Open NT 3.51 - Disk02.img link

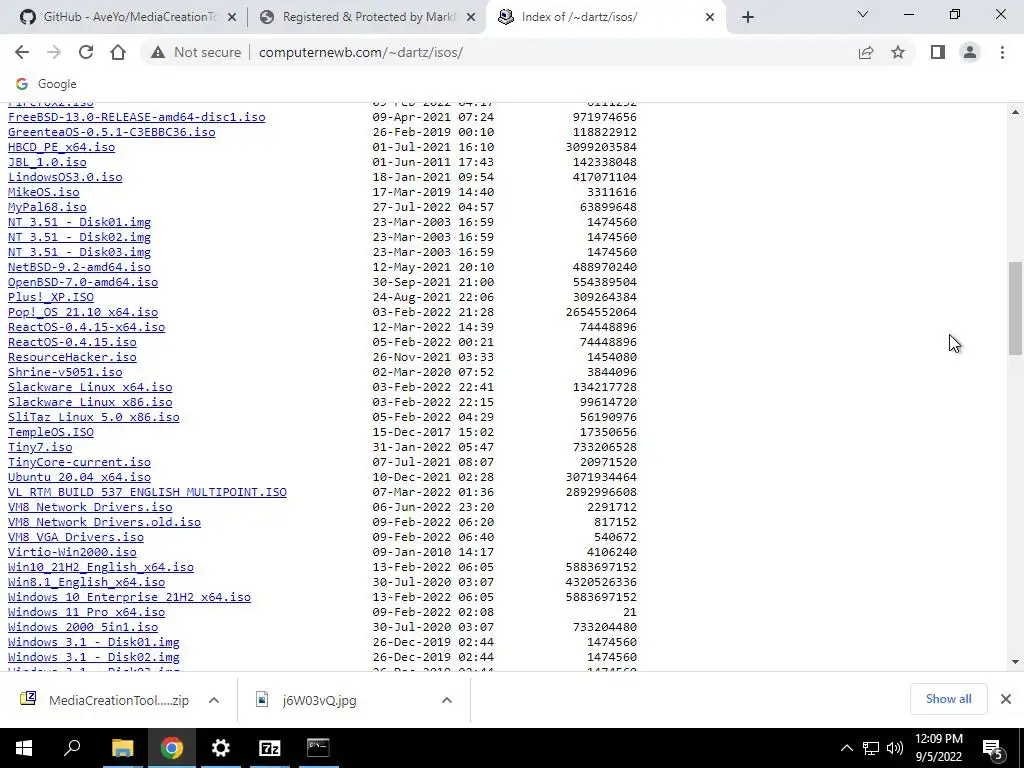pyautogui.click(x=80, y=237)
